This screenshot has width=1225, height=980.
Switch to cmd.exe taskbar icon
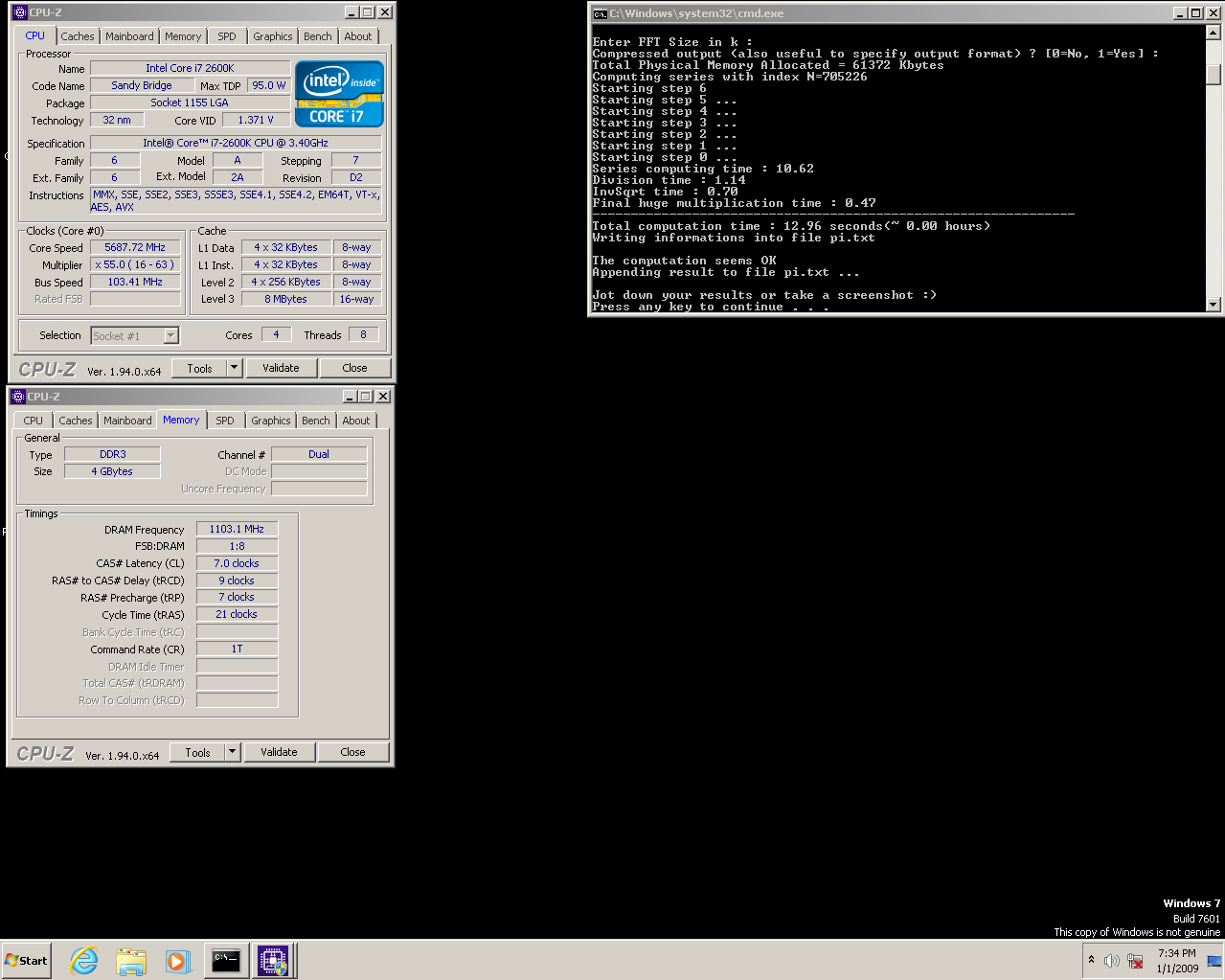[x=226, y=961]
